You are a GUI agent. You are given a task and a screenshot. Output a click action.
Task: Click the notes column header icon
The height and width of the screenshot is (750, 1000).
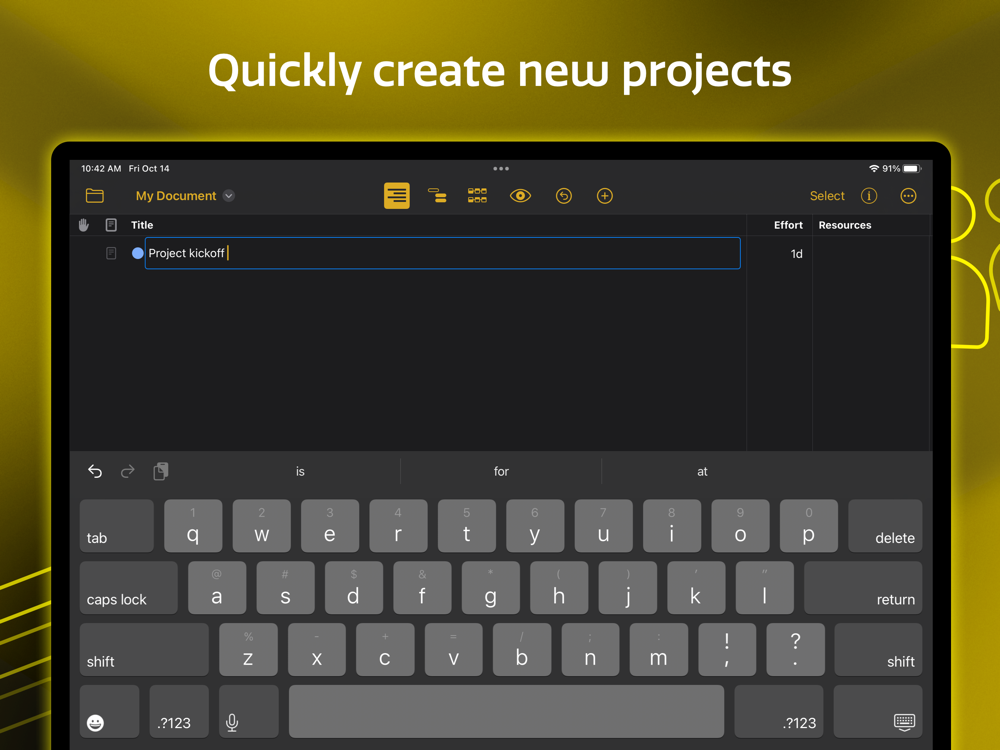111,225
